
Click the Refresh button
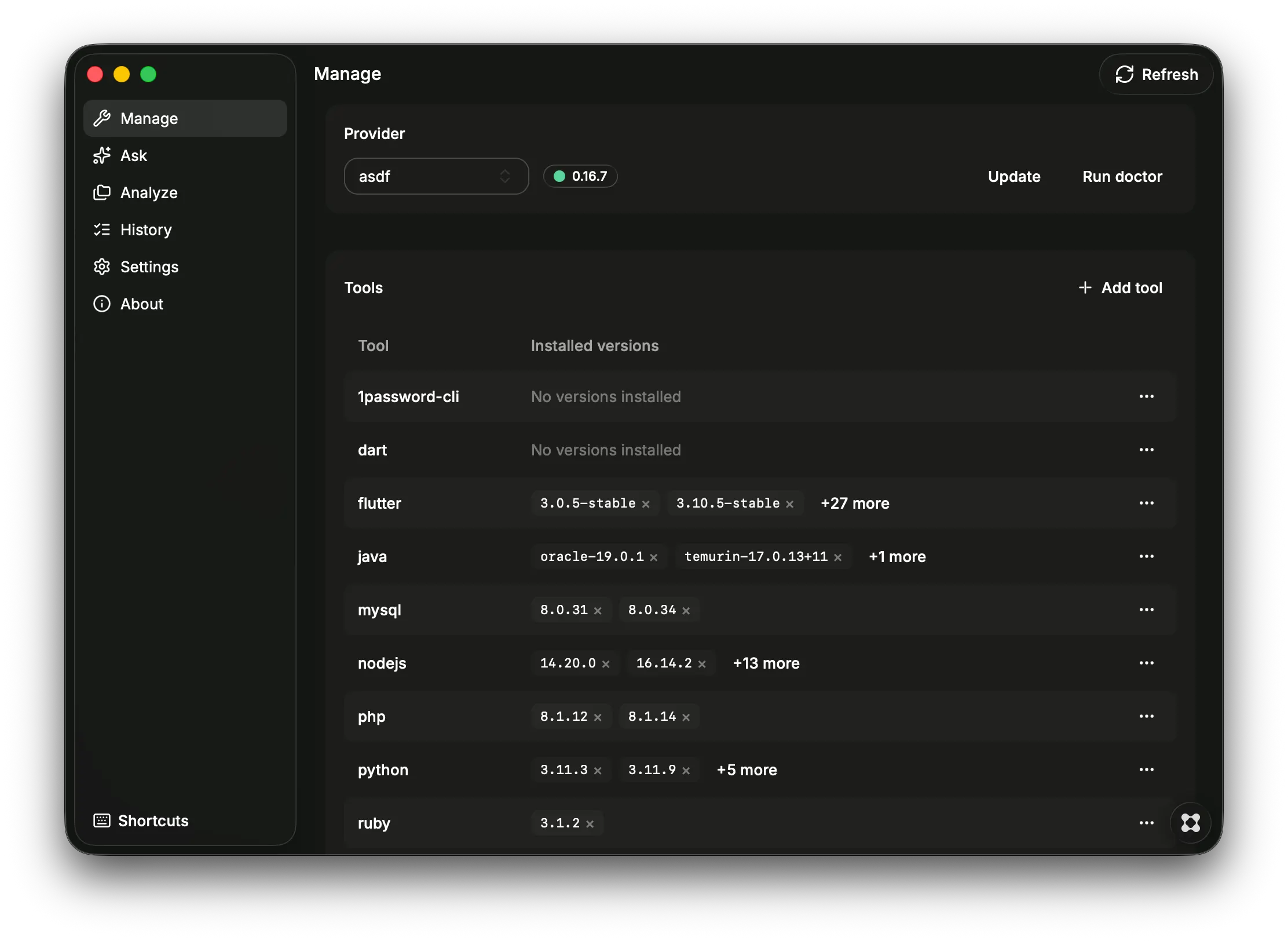point(1156,74)
